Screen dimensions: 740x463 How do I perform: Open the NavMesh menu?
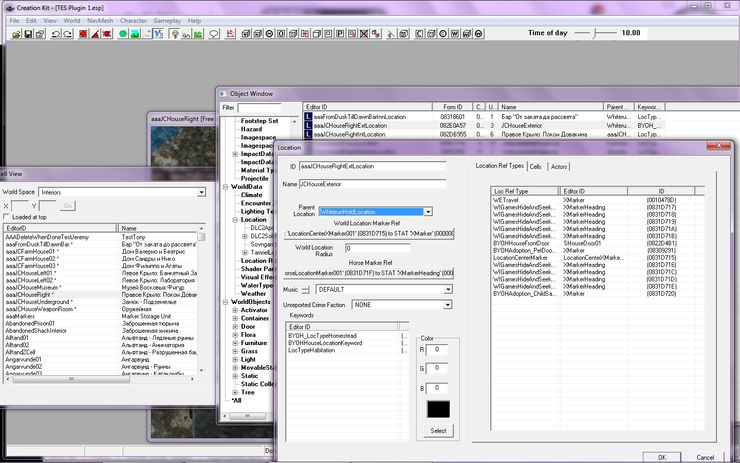coord(100,19)
